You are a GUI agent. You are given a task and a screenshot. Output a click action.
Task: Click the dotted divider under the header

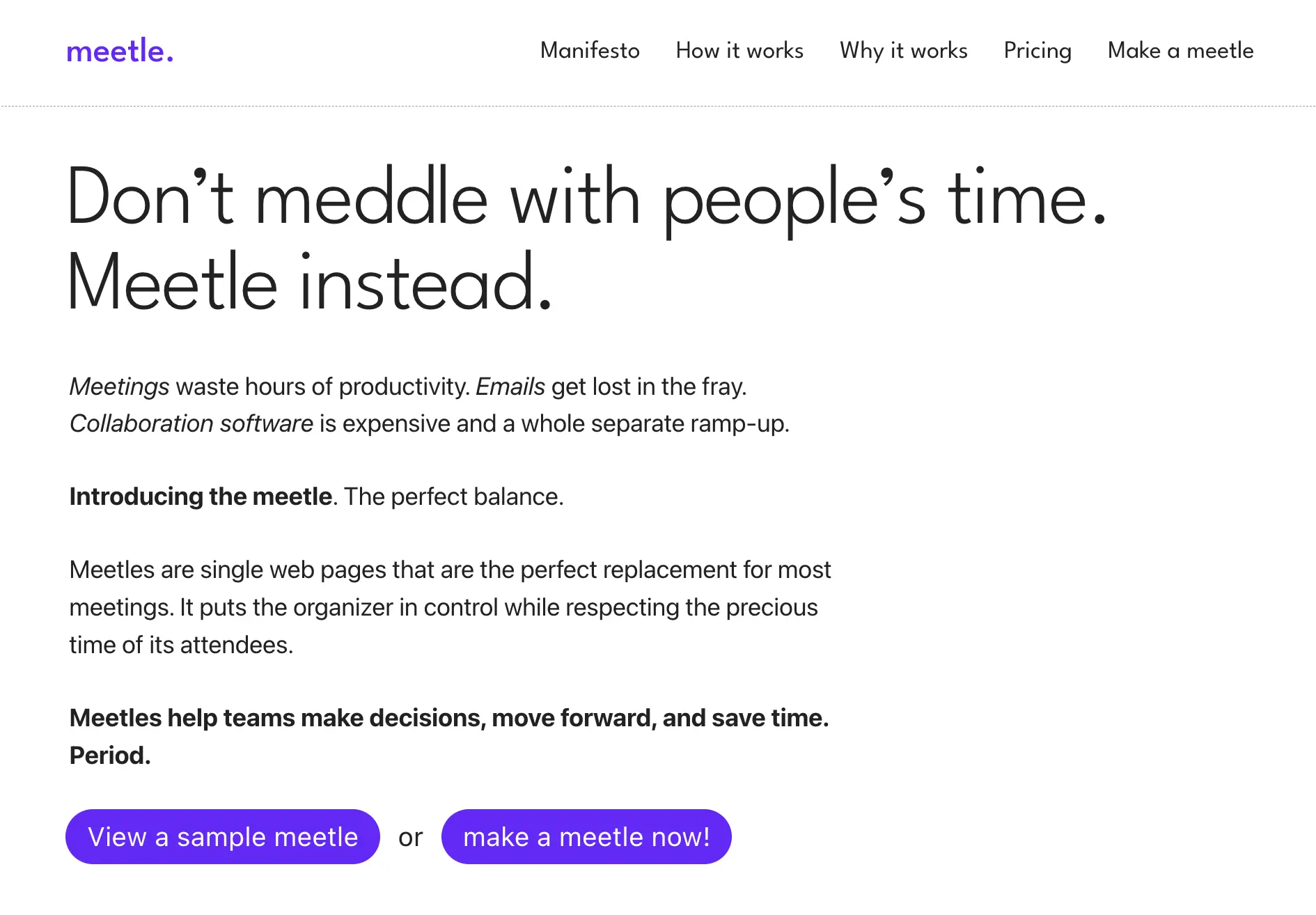[658, 107]
